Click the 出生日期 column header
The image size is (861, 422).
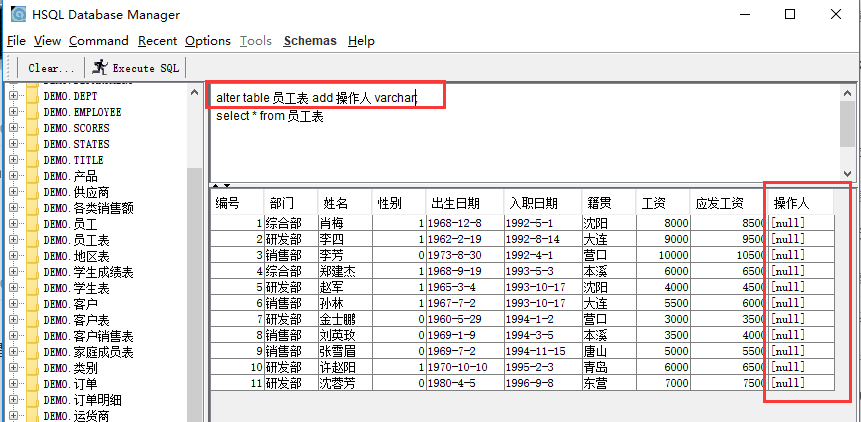click(x=465, y=203)
